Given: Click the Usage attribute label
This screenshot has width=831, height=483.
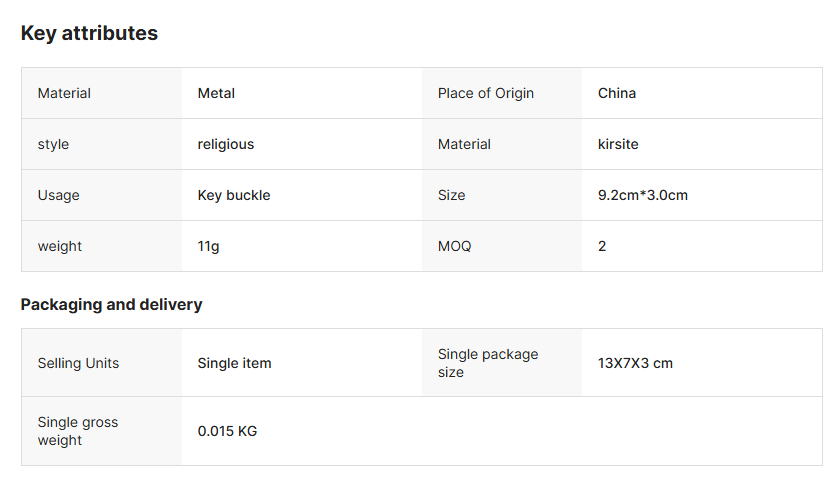Looking at the screenshot, I should tap(58, 195).
